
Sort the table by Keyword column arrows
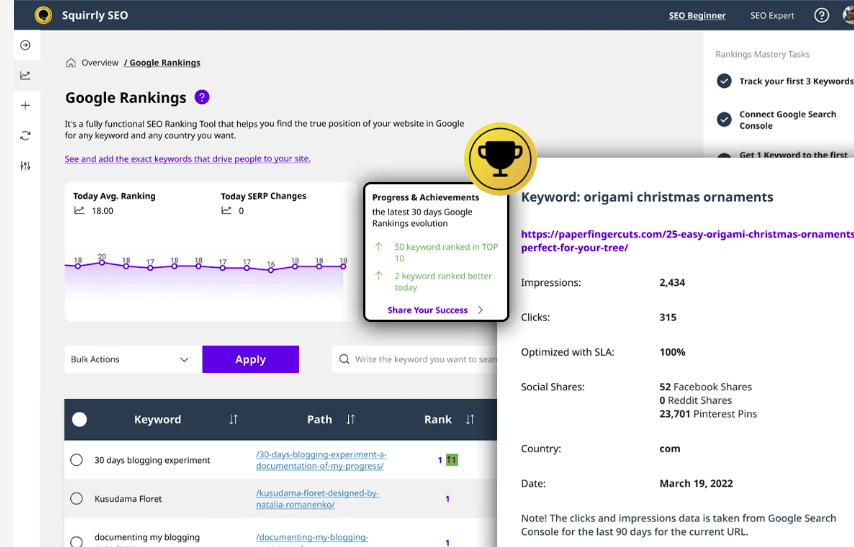(x=233, y=420)
